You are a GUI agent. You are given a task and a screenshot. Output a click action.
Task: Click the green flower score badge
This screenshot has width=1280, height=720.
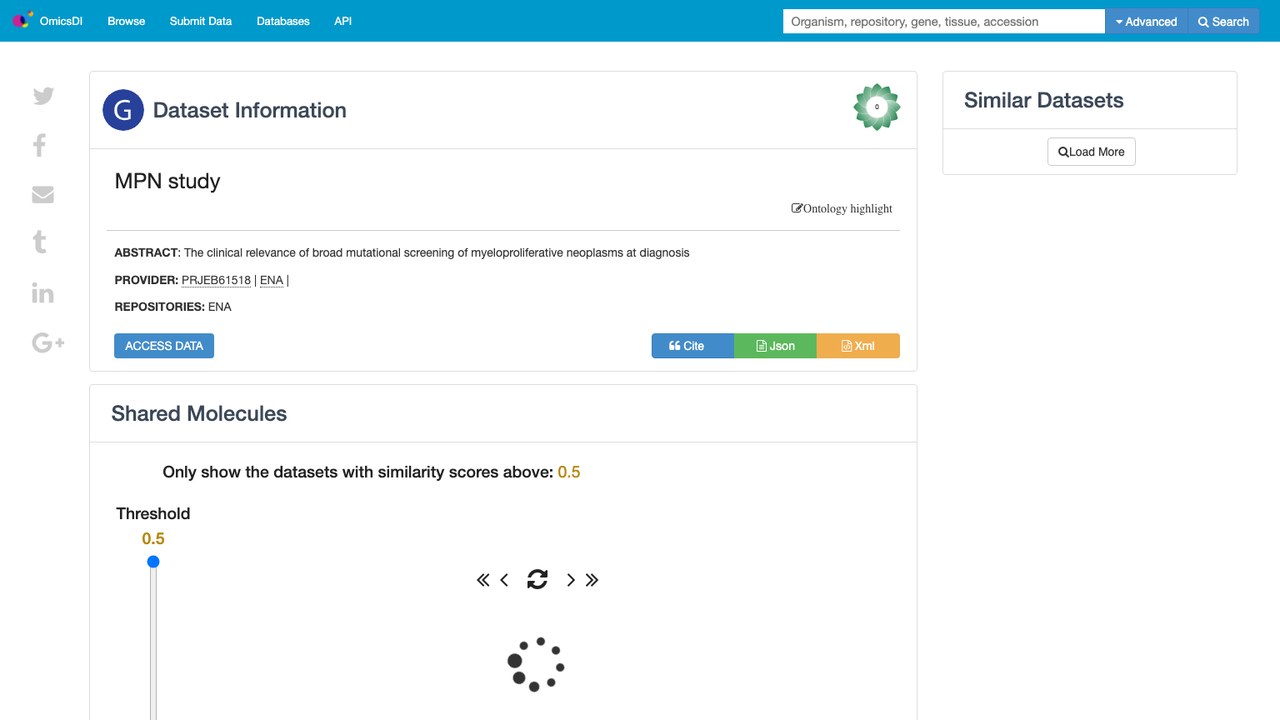coord(877,107)
